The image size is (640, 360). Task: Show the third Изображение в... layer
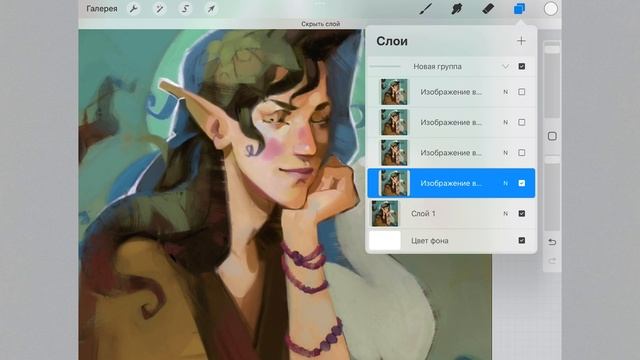[x=522, y=153]
